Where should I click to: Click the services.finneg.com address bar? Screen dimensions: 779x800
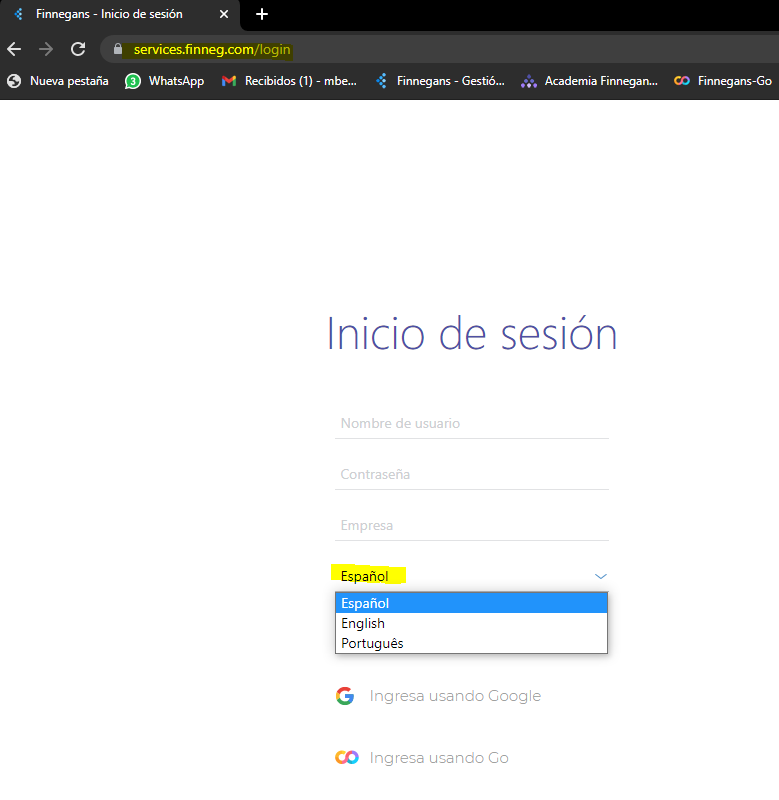click(x=400, y=49)
